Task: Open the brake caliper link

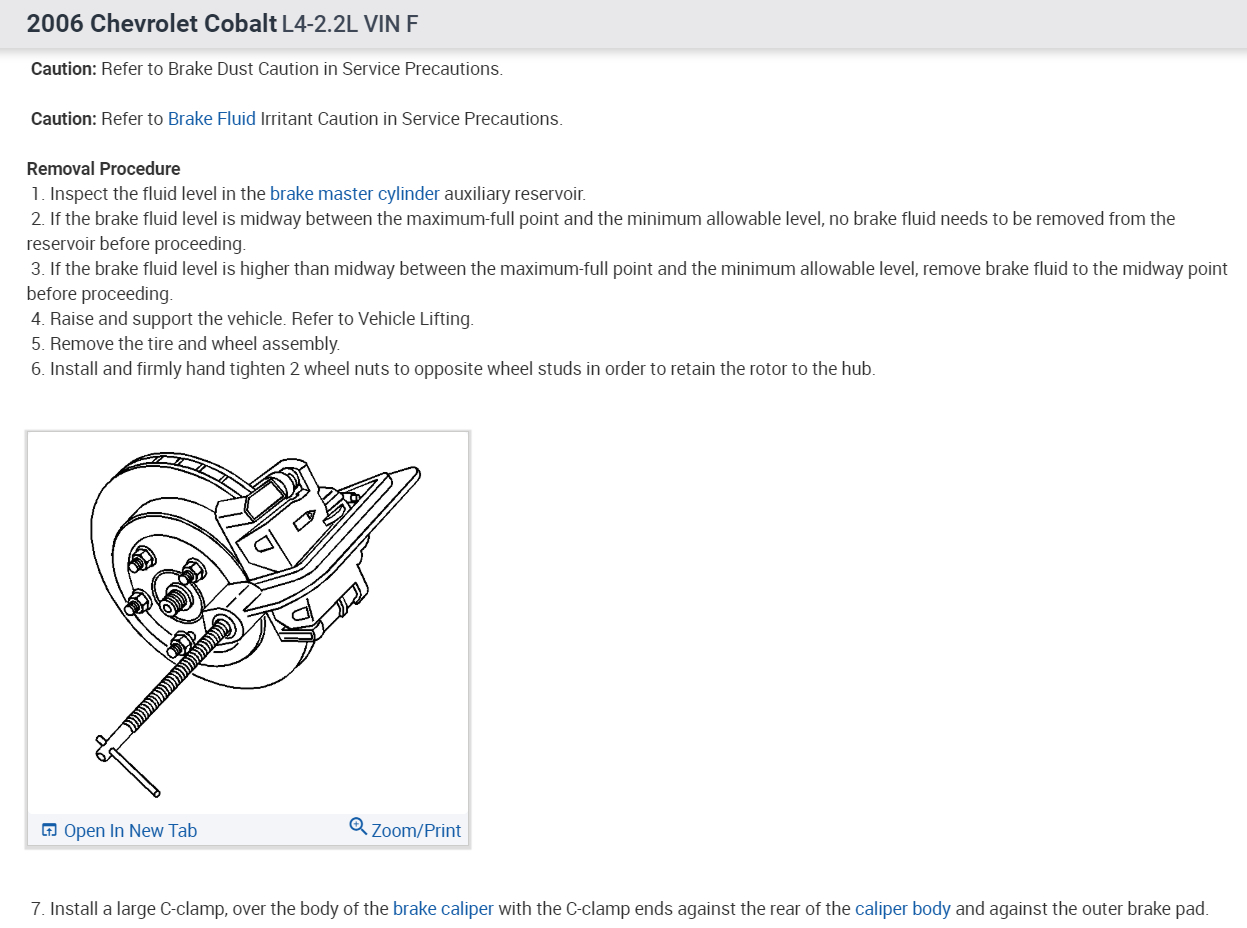Action: (x=443, y=909)
